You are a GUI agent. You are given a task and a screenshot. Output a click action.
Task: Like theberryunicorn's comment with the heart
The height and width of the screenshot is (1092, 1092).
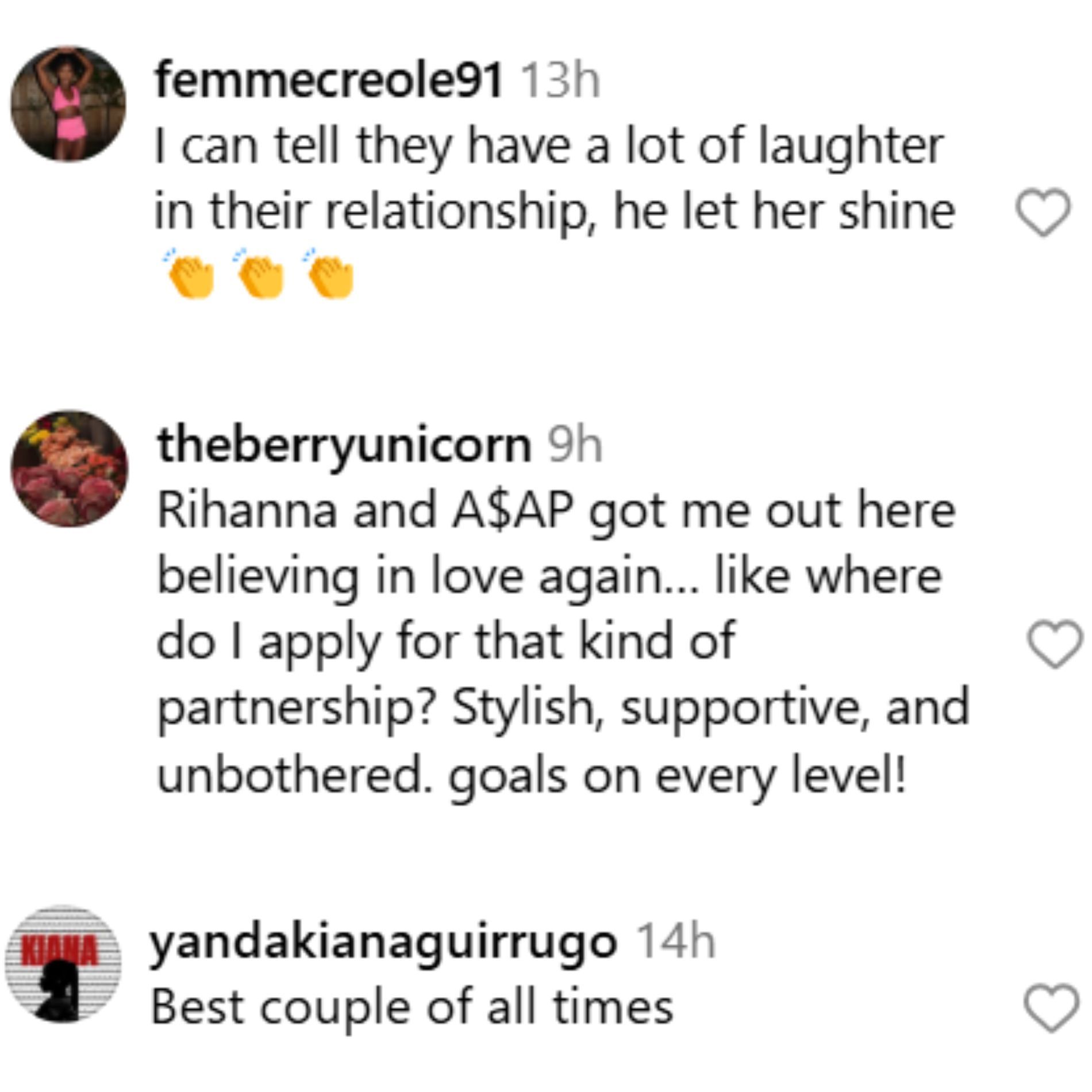[1054, 644]
